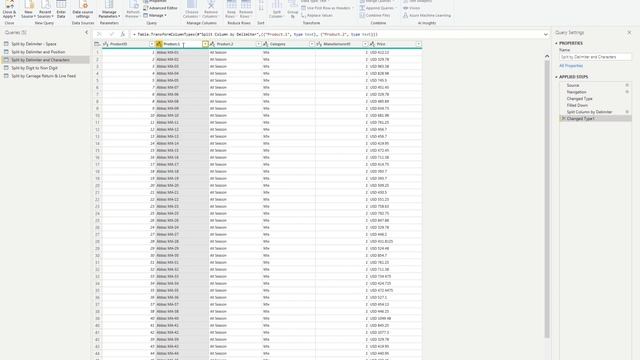Click the vertical scrollbar up arrow
Screen dimensions: 640x360
coord(547,56)
